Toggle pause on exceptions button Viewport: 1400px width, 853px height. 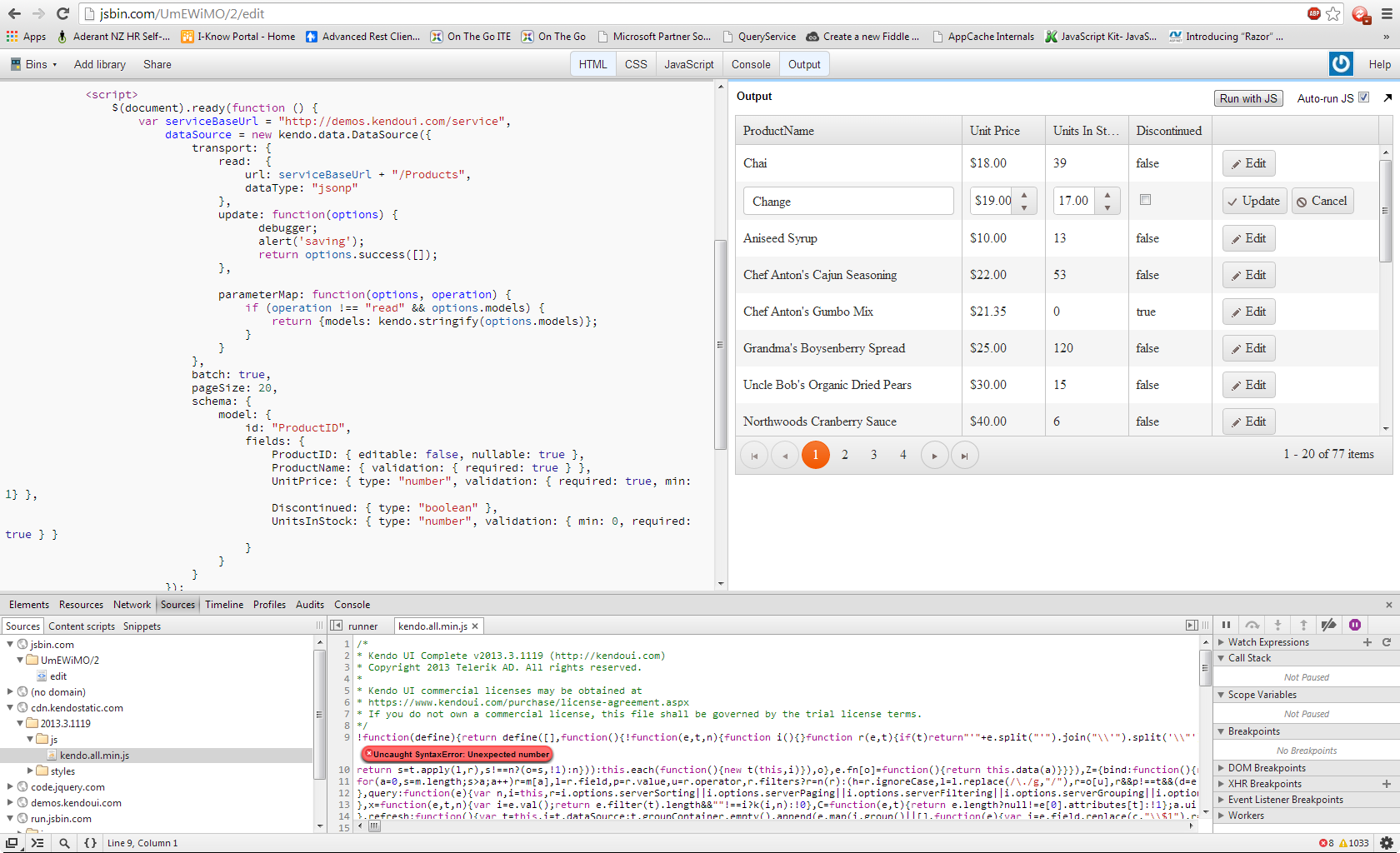coord(1355,625)
